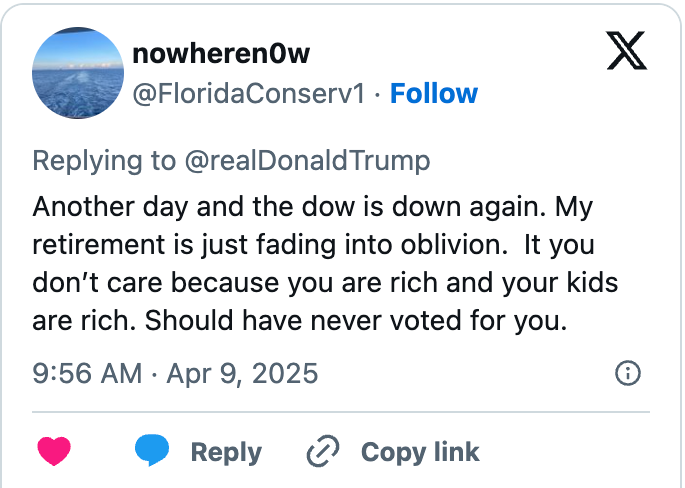Click the chain link icon

point(323,451)
